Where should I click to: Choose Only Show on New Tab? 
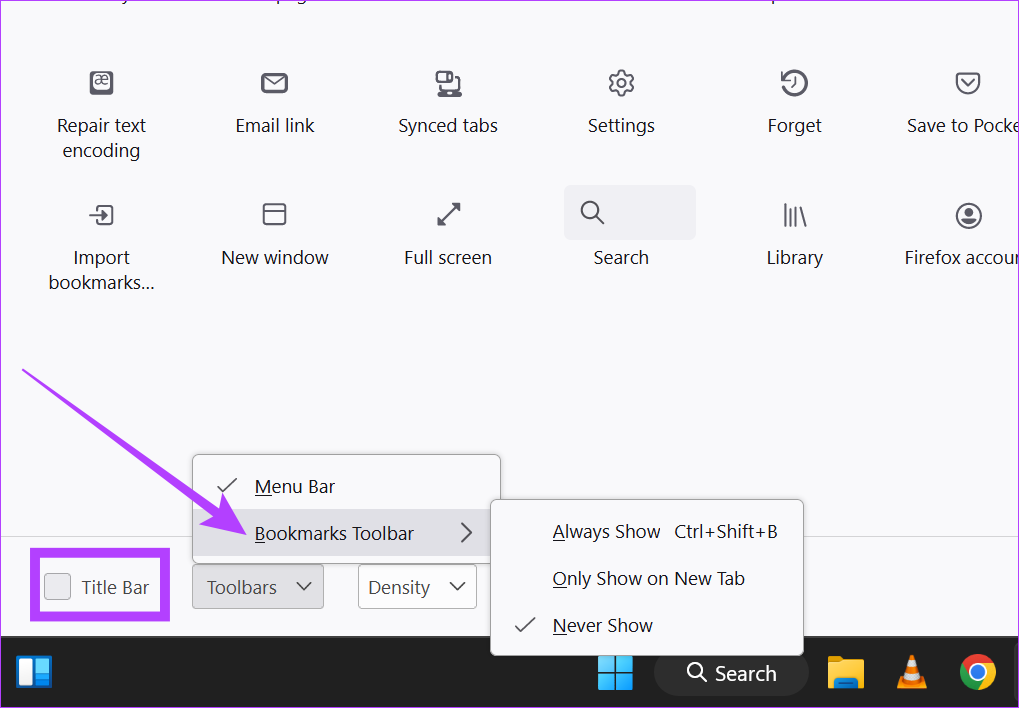pos(648,579)
